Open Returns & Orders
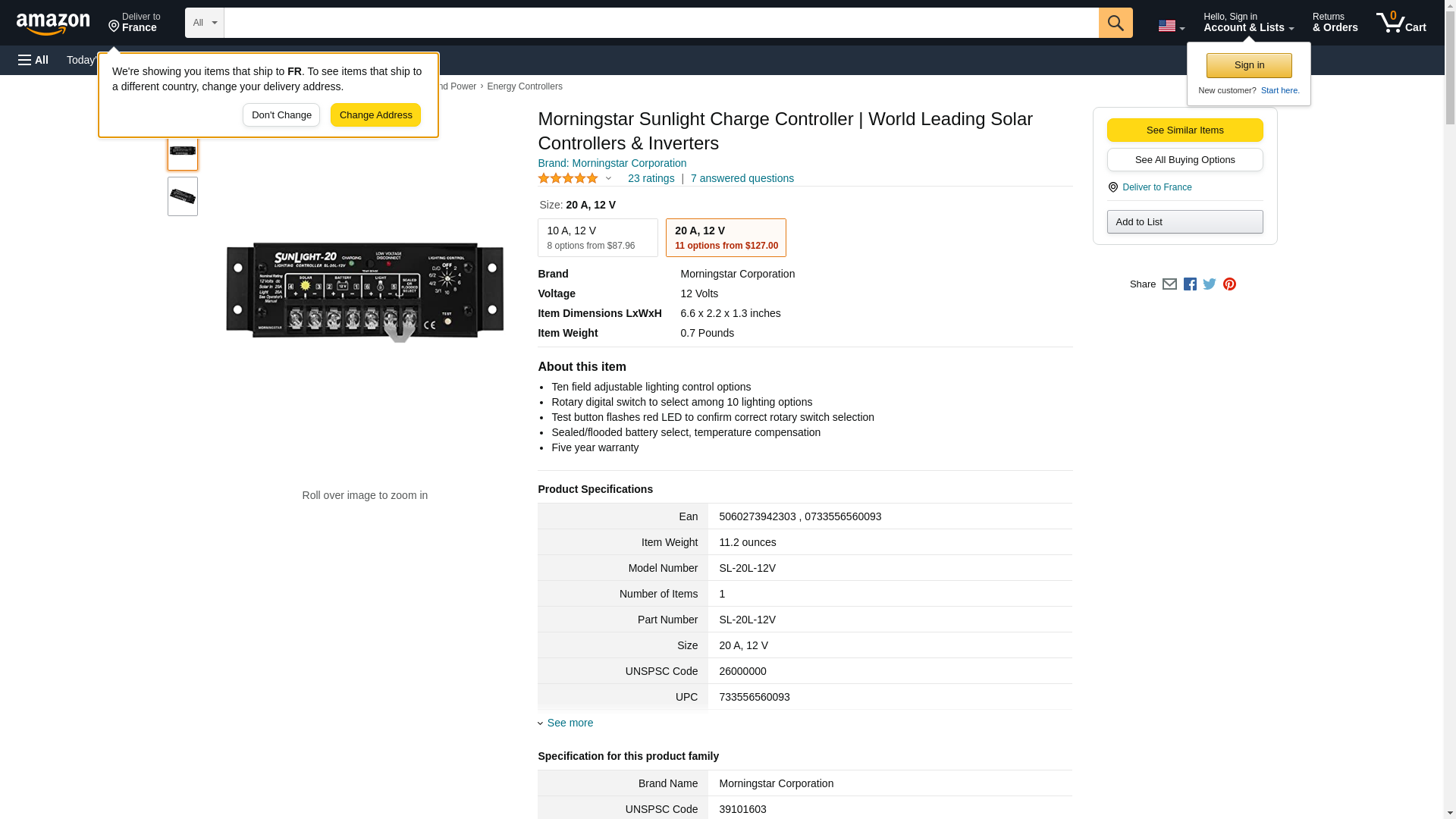This screenshot has width=1456, height=819. click(x=1335, y=23)
